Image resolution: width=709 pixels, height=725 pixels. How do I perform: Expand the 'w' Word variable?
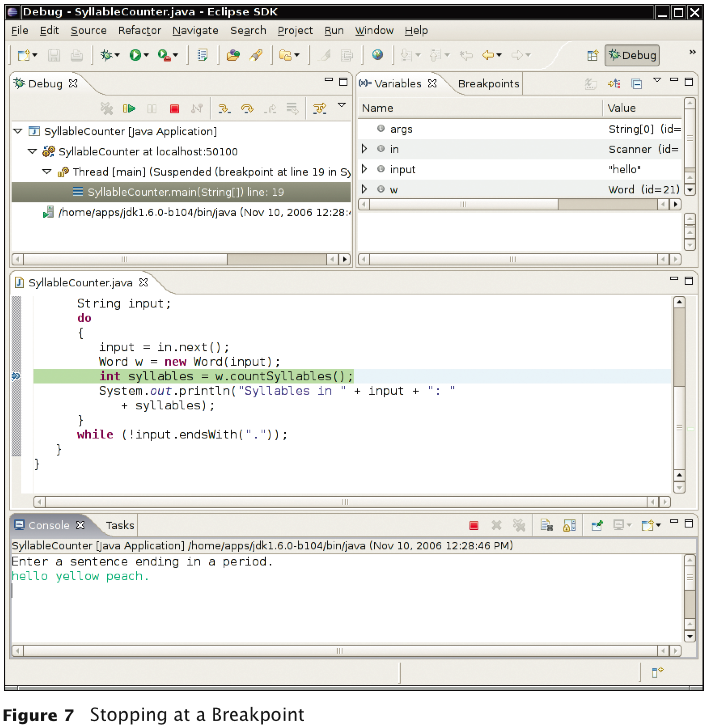click(365, 189)
